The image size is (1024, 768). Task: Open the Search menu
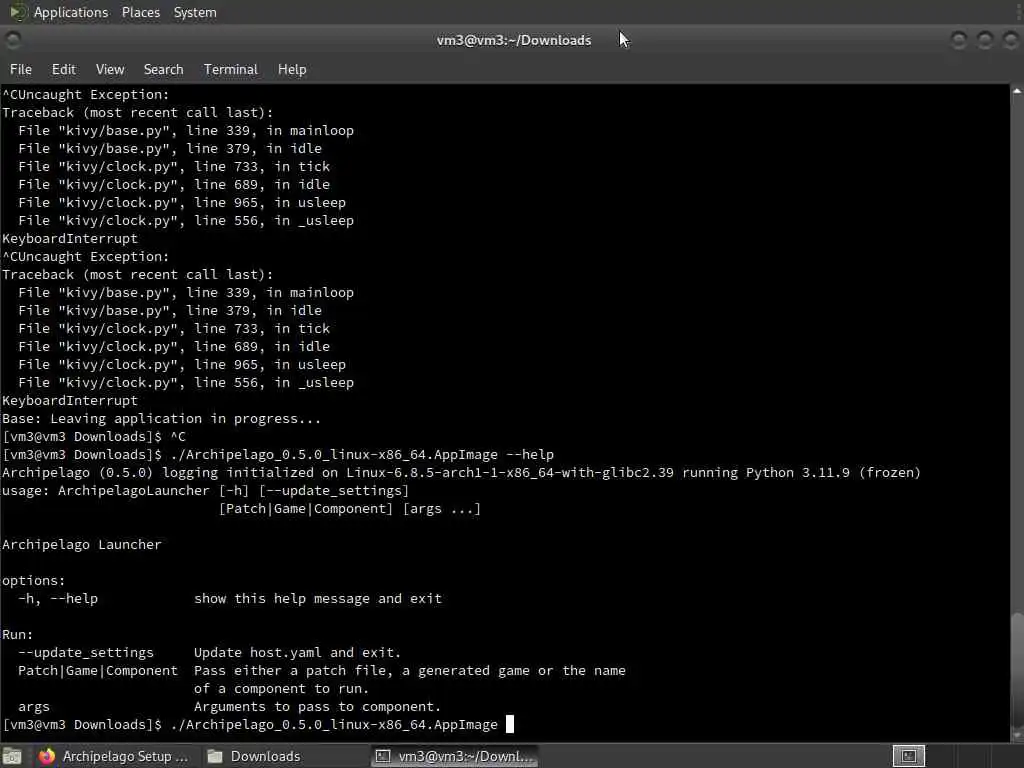click(x=163, y=69)
